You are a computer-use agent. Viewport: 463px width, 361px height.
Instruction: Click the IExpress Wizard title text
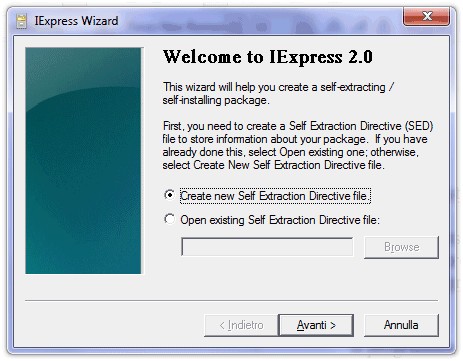[x=76, y=21]
